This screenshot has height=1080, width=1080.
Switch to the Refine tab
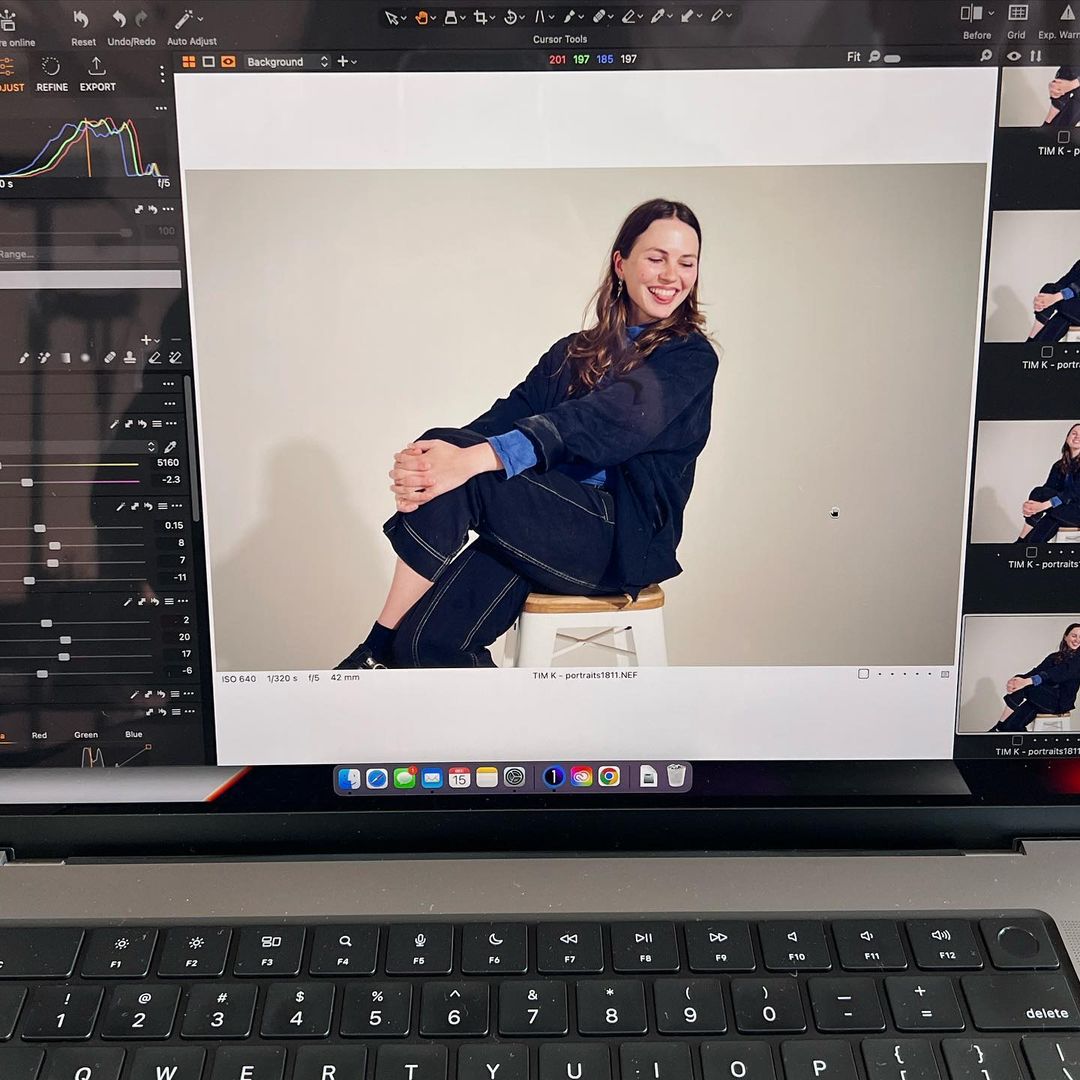[x=51, y=73]
